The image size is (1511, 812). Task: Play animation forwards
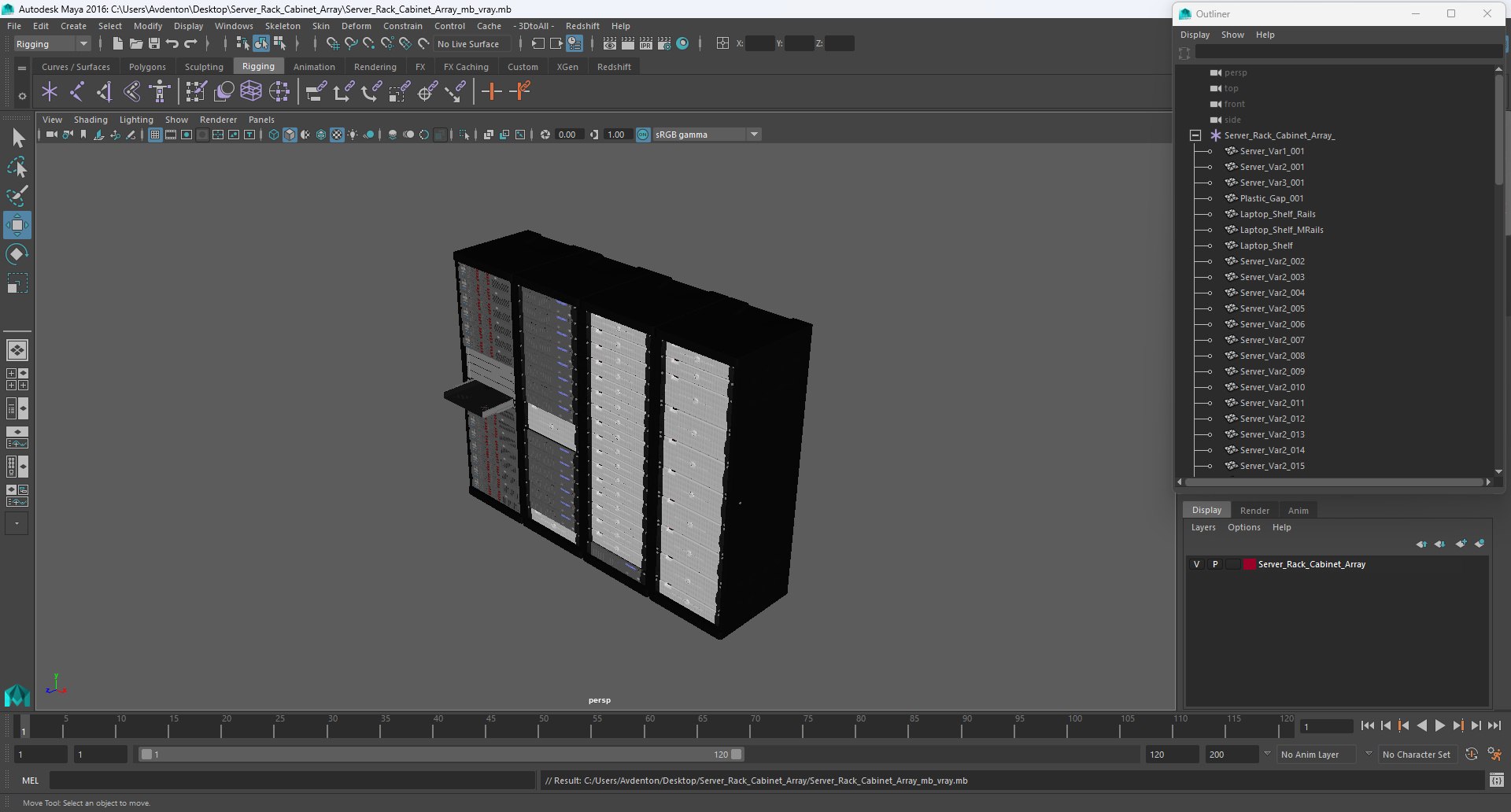(1439, 726)
